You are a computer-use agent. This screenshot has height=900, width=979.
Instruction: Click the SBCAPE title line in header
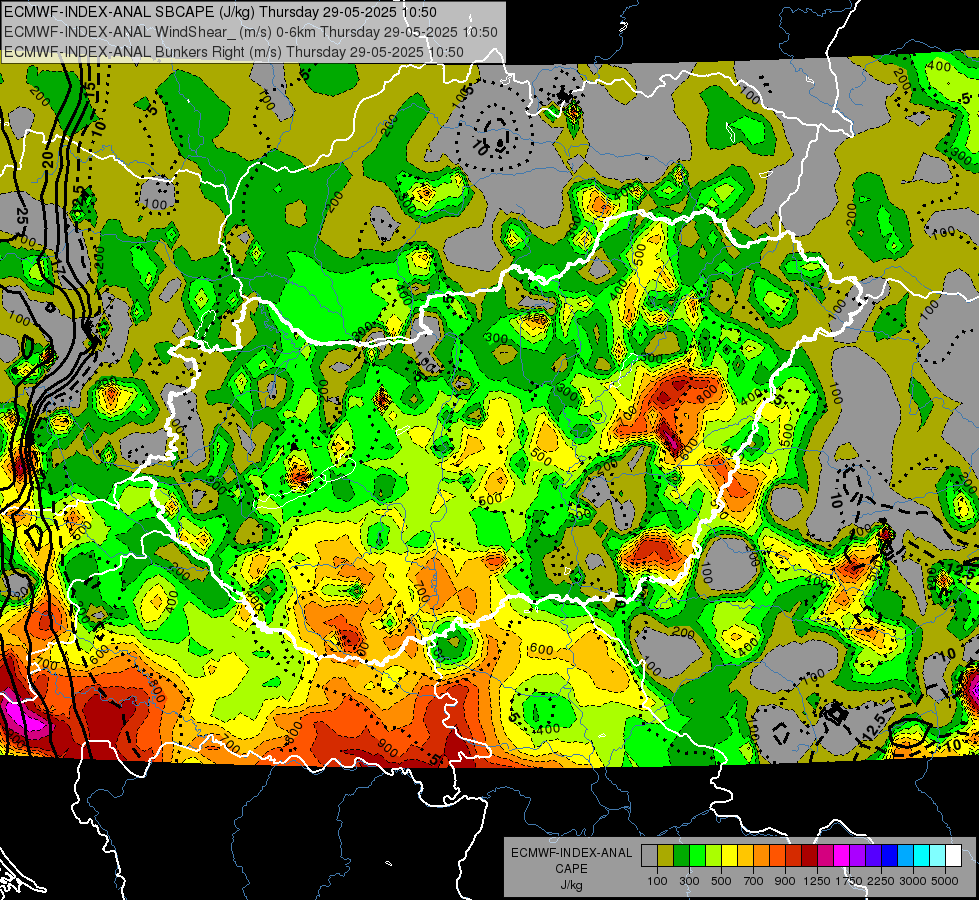coord(220,12)
